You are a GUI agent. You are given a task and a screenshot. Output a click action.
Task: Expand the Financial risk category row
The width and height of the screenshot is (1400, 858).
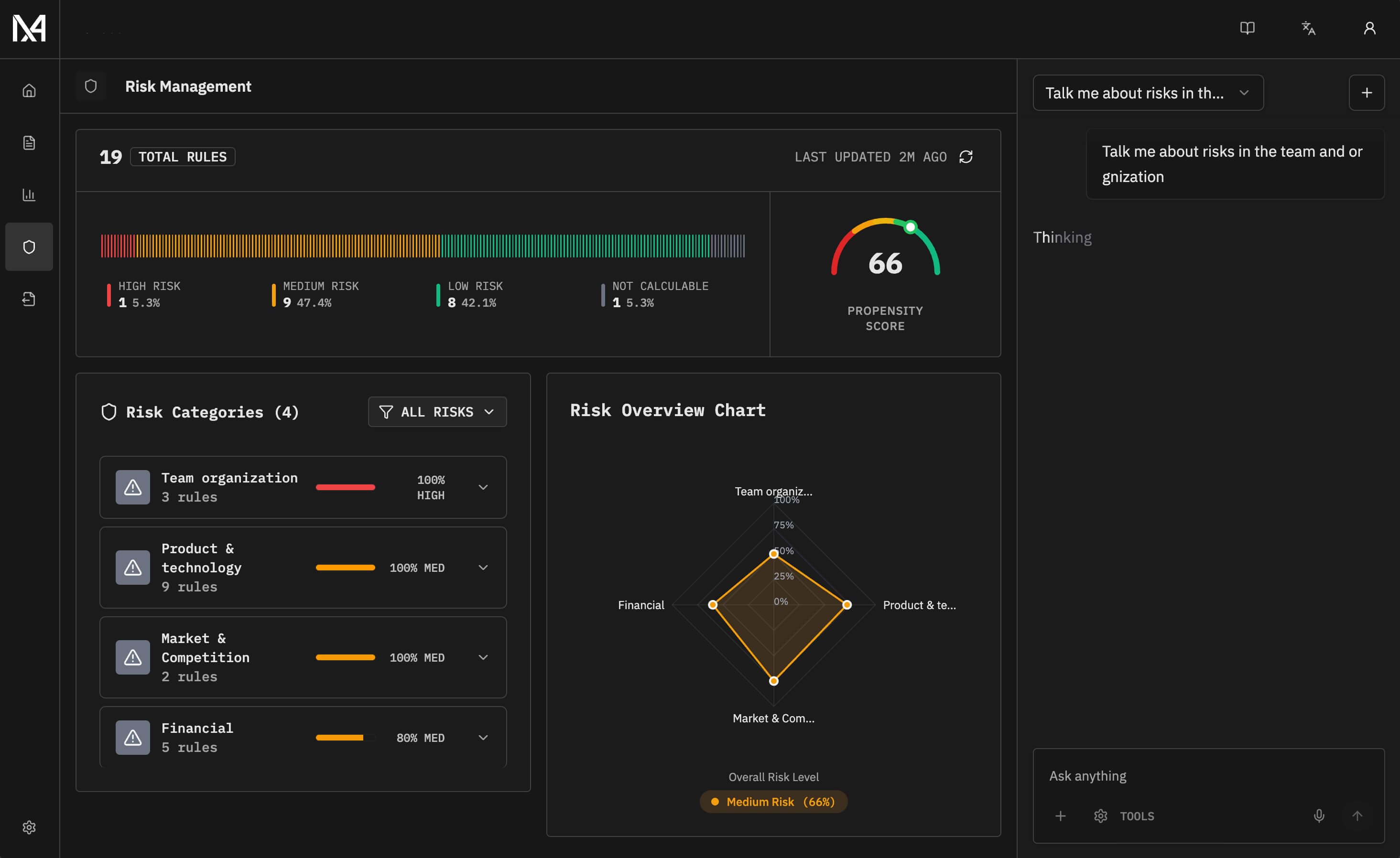[x=483, y=737]
